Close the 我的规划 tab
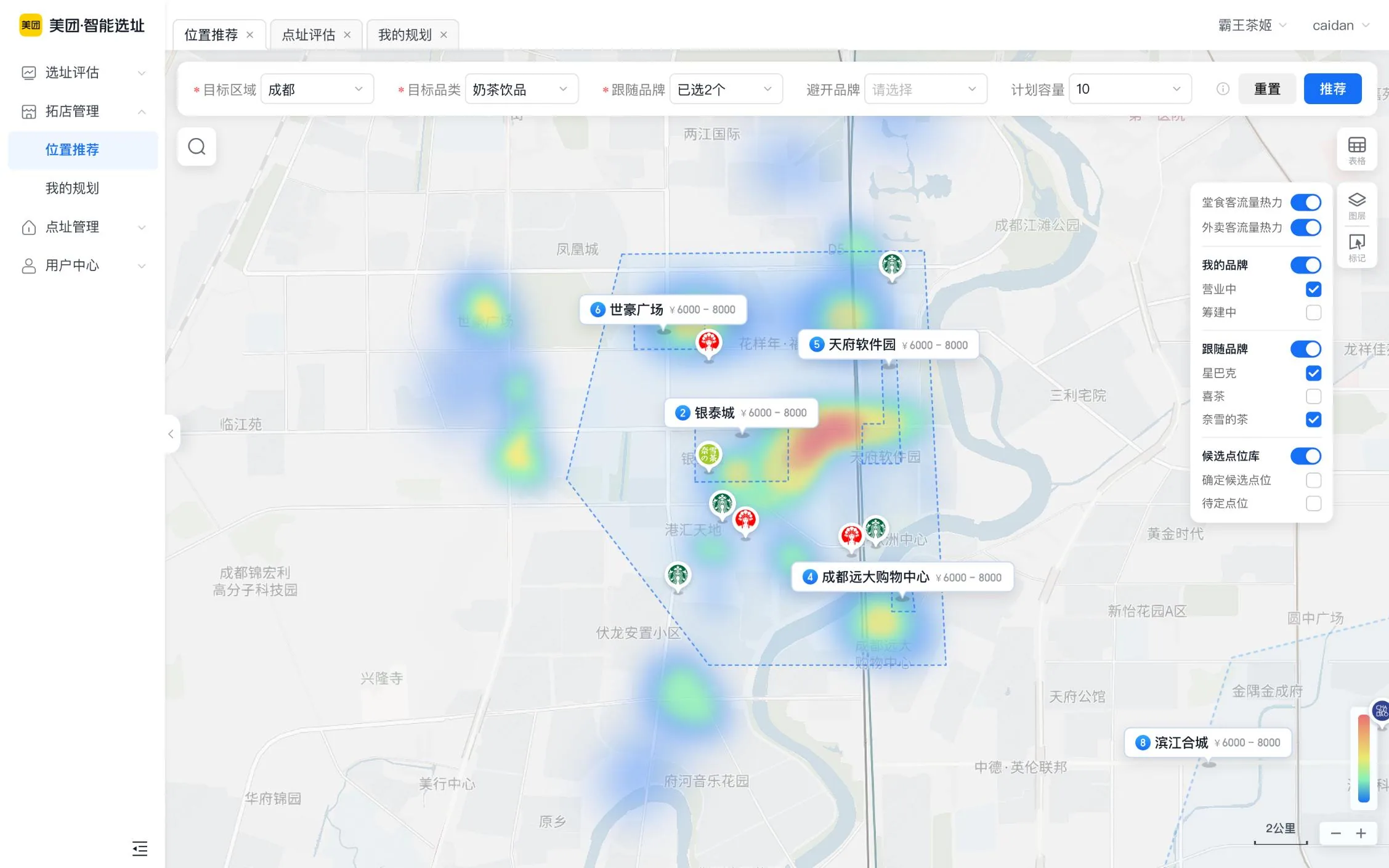Image resolution: width=1389 pixels, height=868 pixels. [x=443, y=35]
